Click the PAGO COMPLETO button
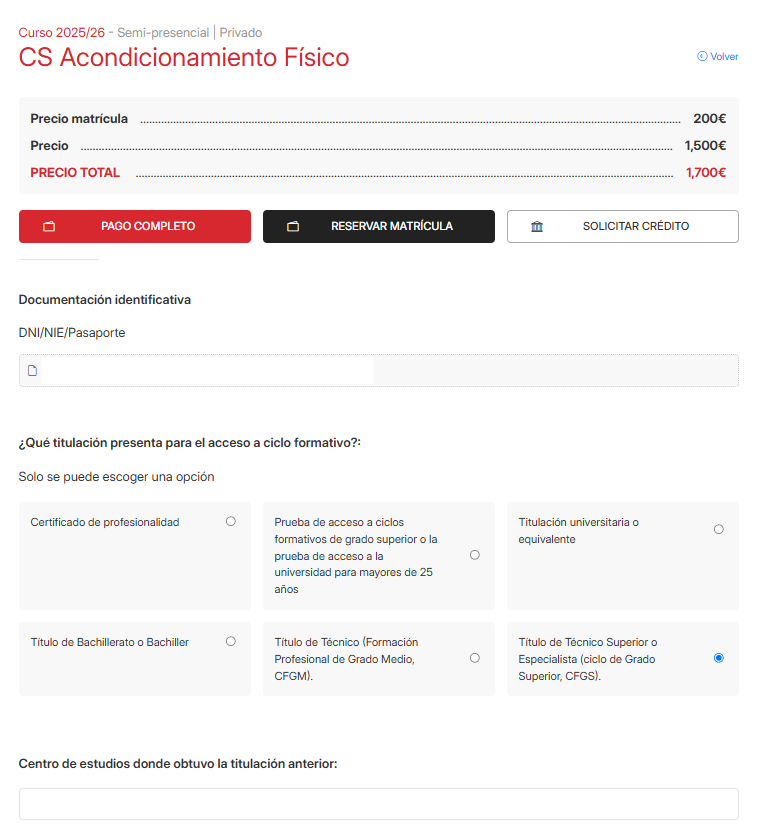Screen dimensions: 780x836 (x=135, y=227)
